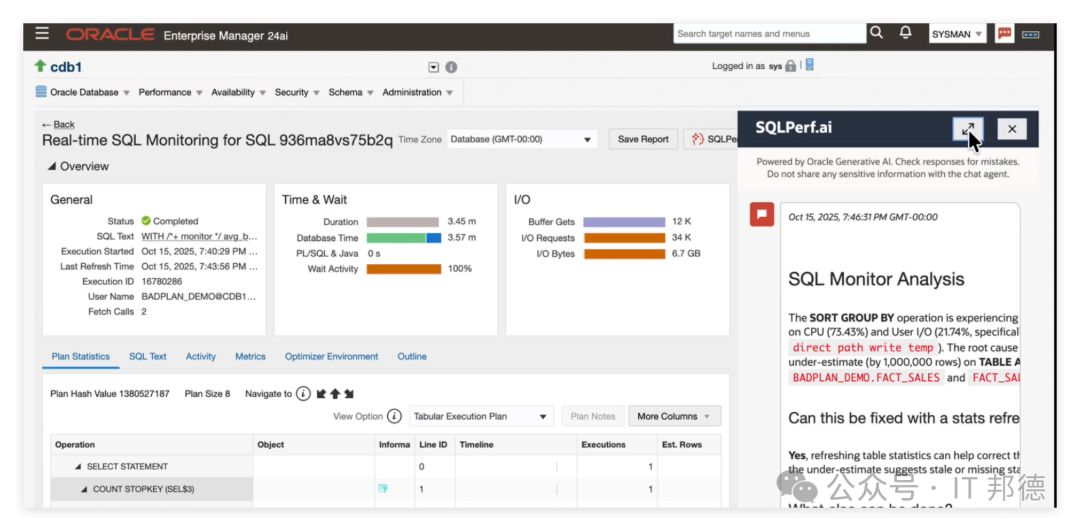Open Availability menu
This screenshot has height=531, width=1080.
click(238, 92)
